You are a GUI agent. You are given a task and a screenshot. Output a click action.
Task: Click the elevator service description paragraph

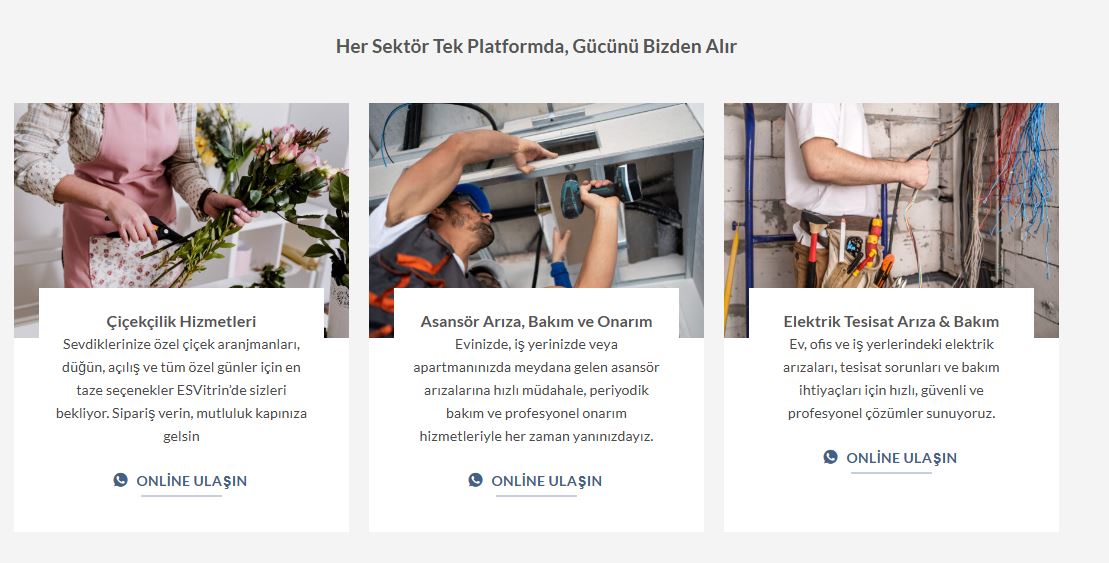click(536, 390)
